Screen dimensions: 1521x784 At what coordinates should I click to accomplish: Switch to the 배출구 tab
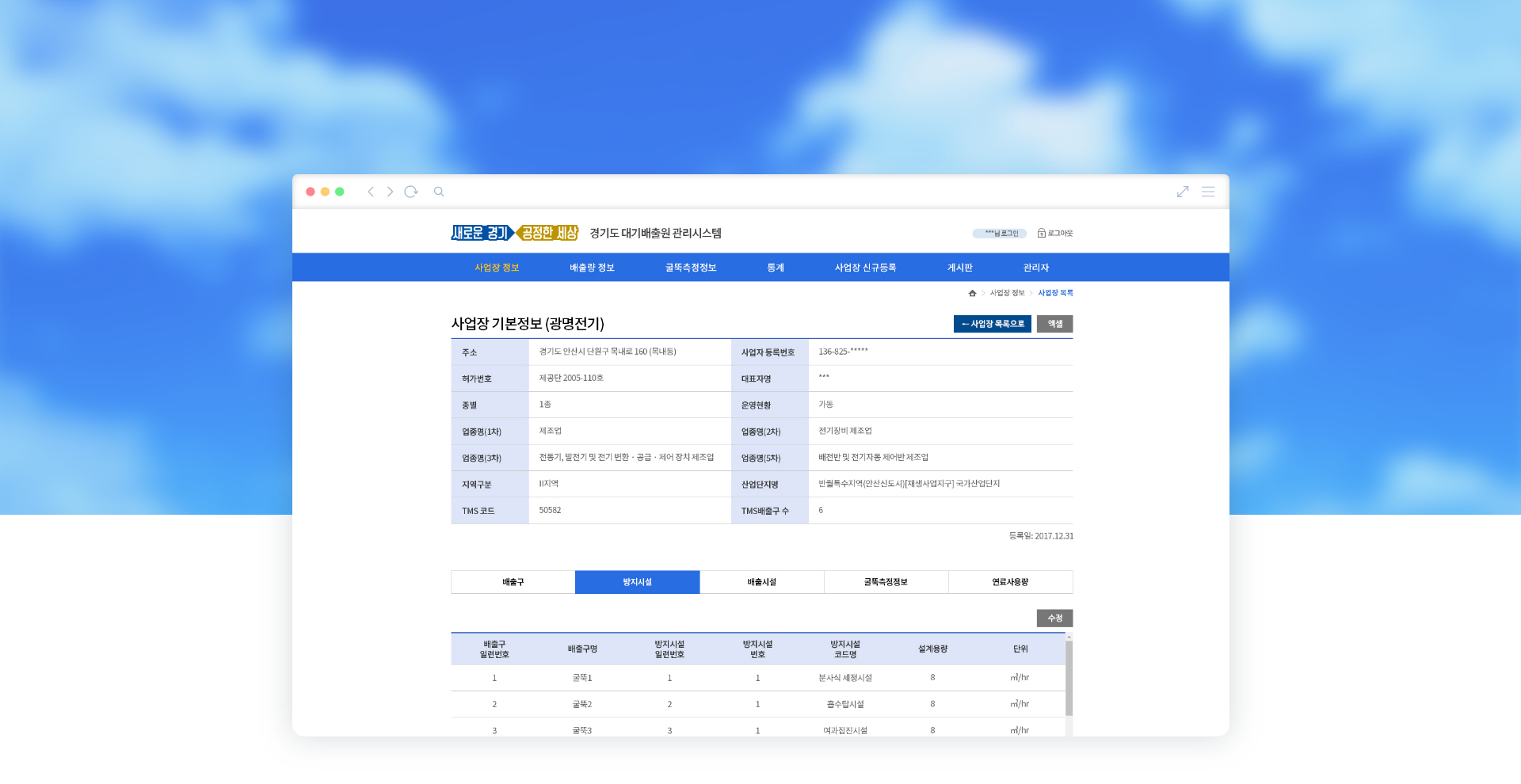(513, 582)
